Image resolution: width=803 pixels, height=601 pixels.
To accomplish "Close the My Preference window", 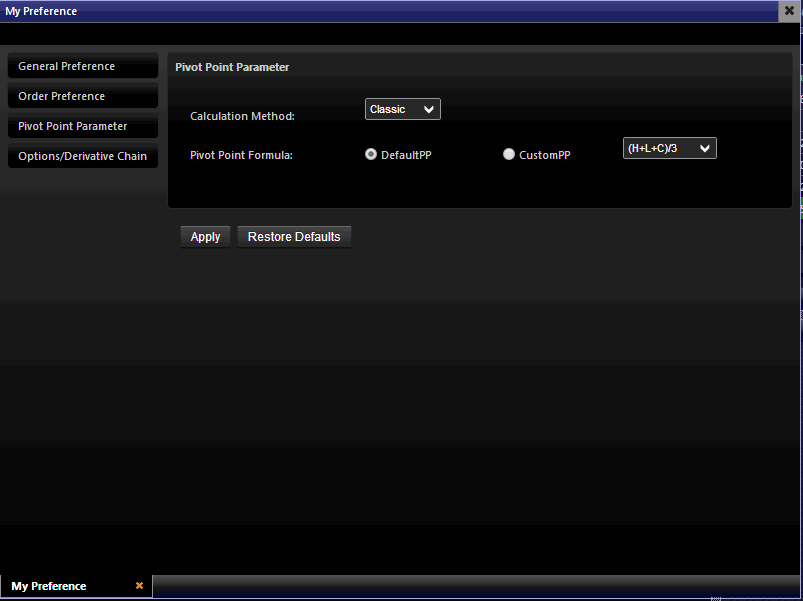I will coord(789,11).
